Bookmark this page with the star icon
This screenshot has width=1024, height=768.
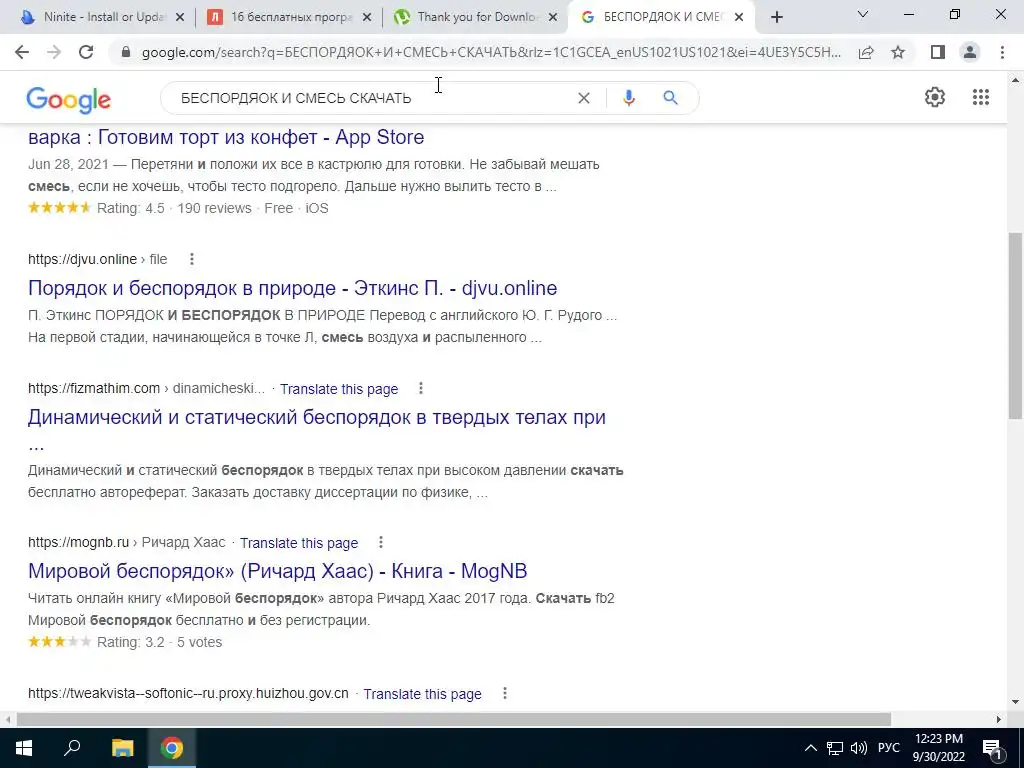coord(898,52)
